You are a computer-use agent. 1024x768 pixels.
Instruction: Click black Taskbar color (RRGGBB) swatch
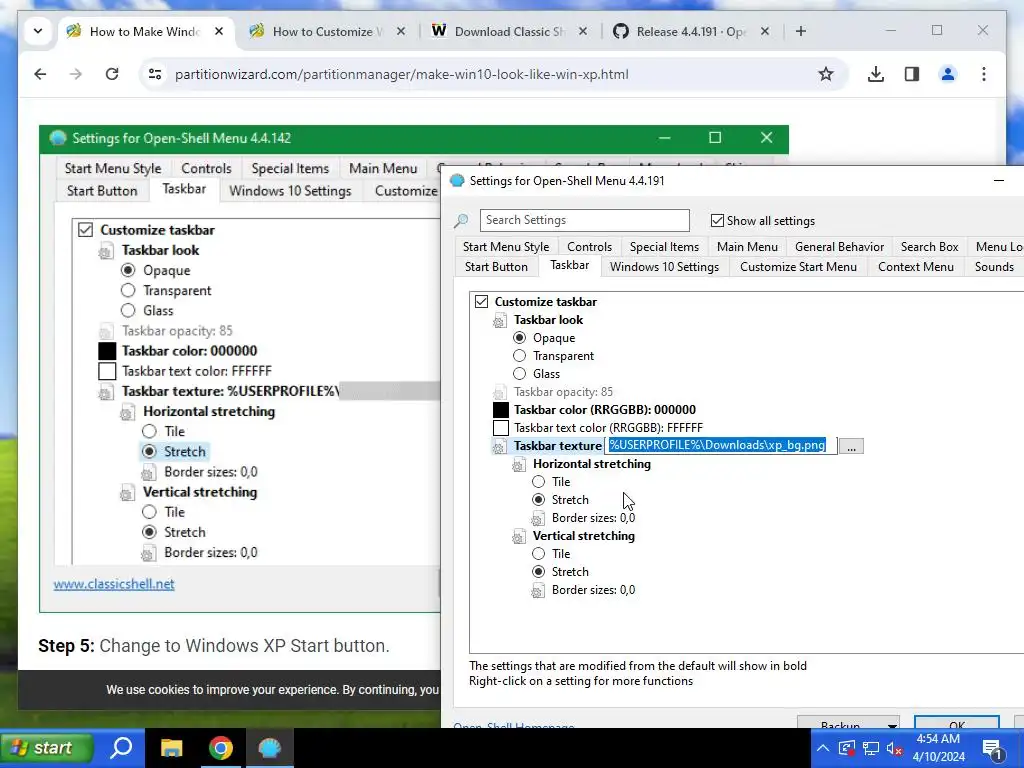coord(501,409)
